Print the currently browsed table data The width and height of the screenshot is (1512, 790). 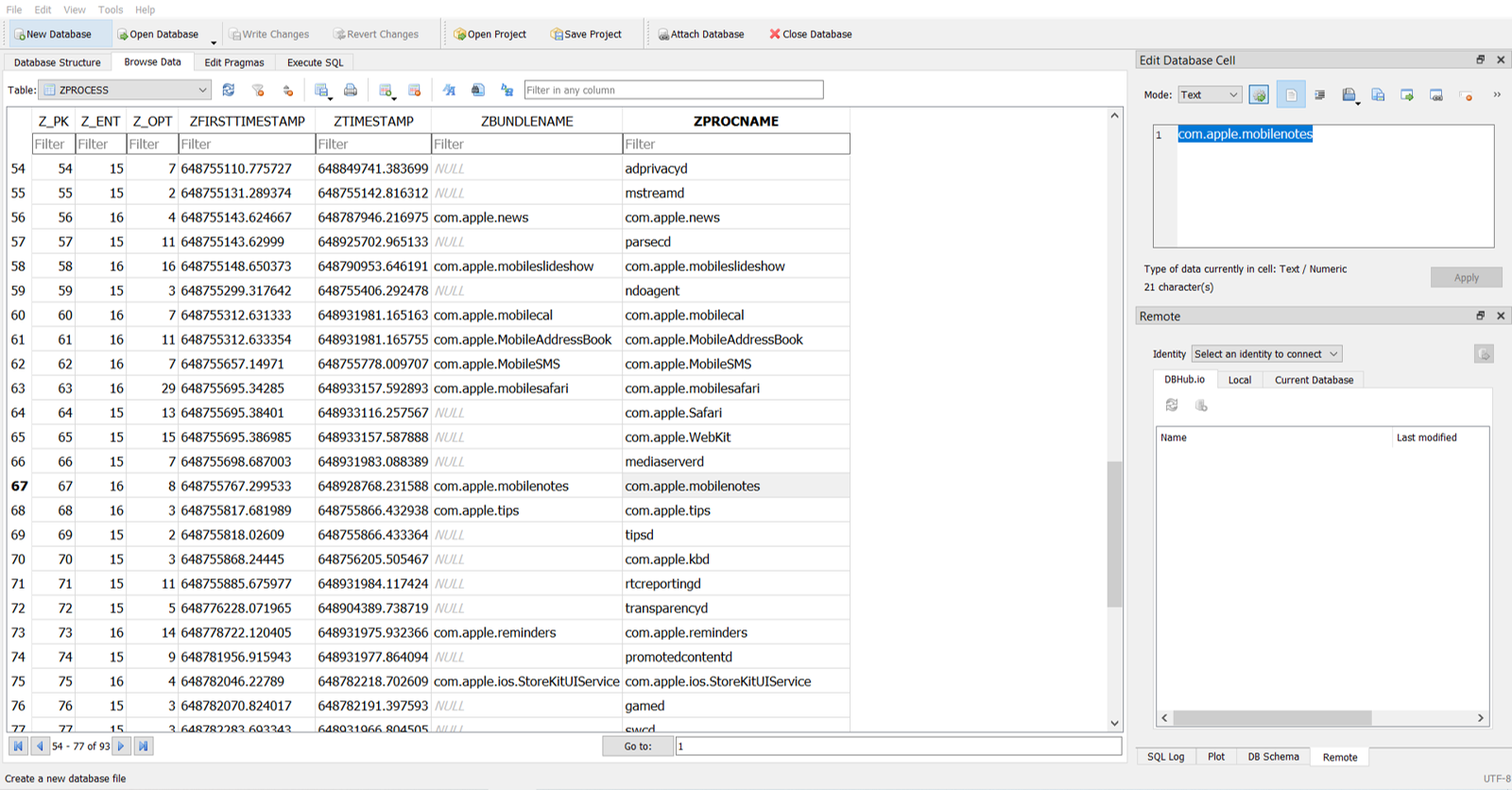coord(351,90)
